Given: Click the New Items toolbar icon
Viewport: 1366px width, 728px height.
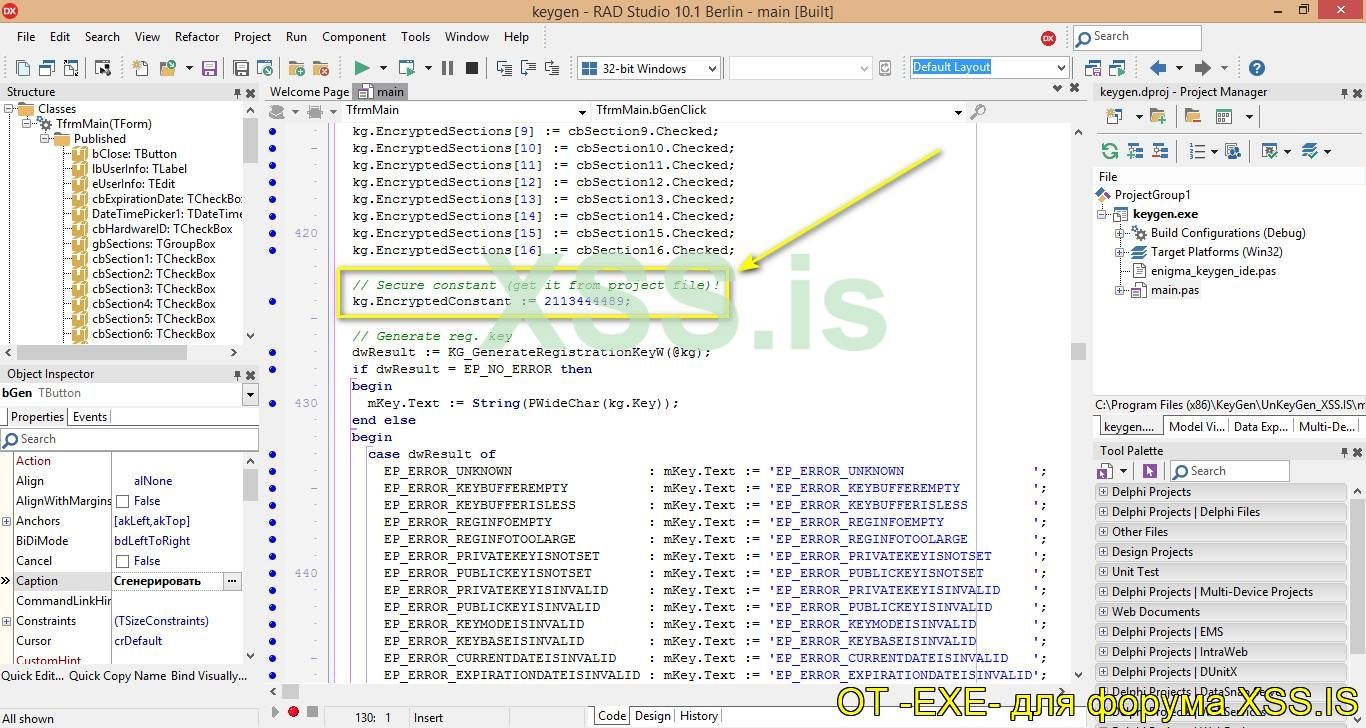Looking at the screenshot, I should (141, 68).
